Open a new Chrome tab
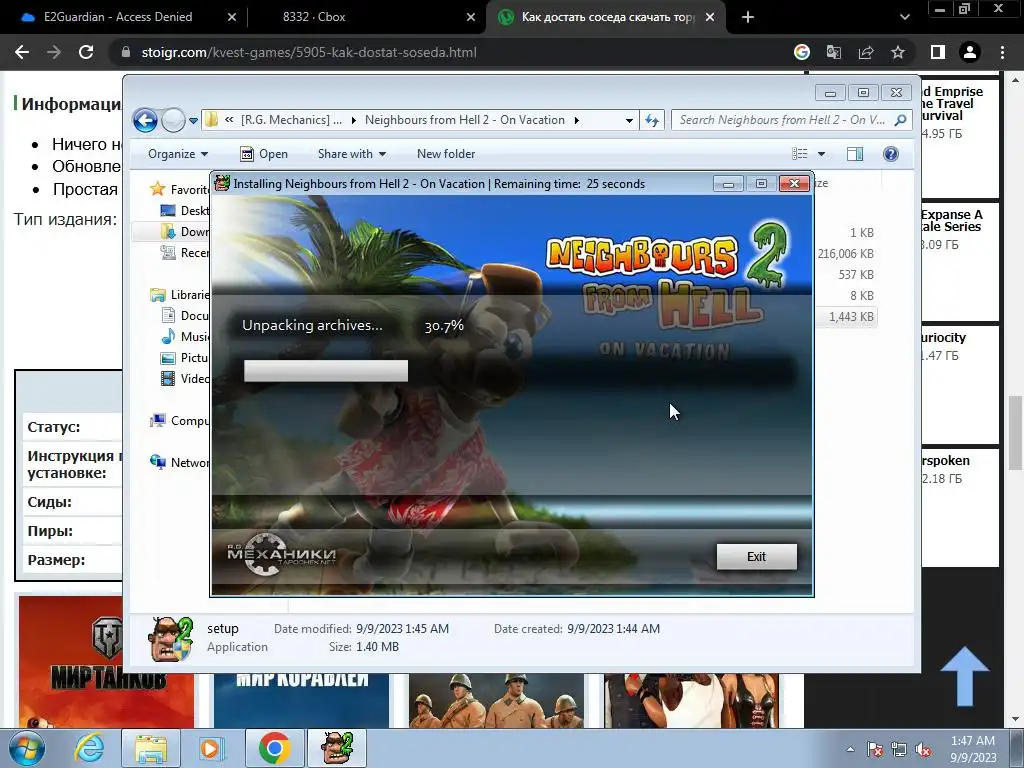The image size is (1024, 768). (748, 17)
